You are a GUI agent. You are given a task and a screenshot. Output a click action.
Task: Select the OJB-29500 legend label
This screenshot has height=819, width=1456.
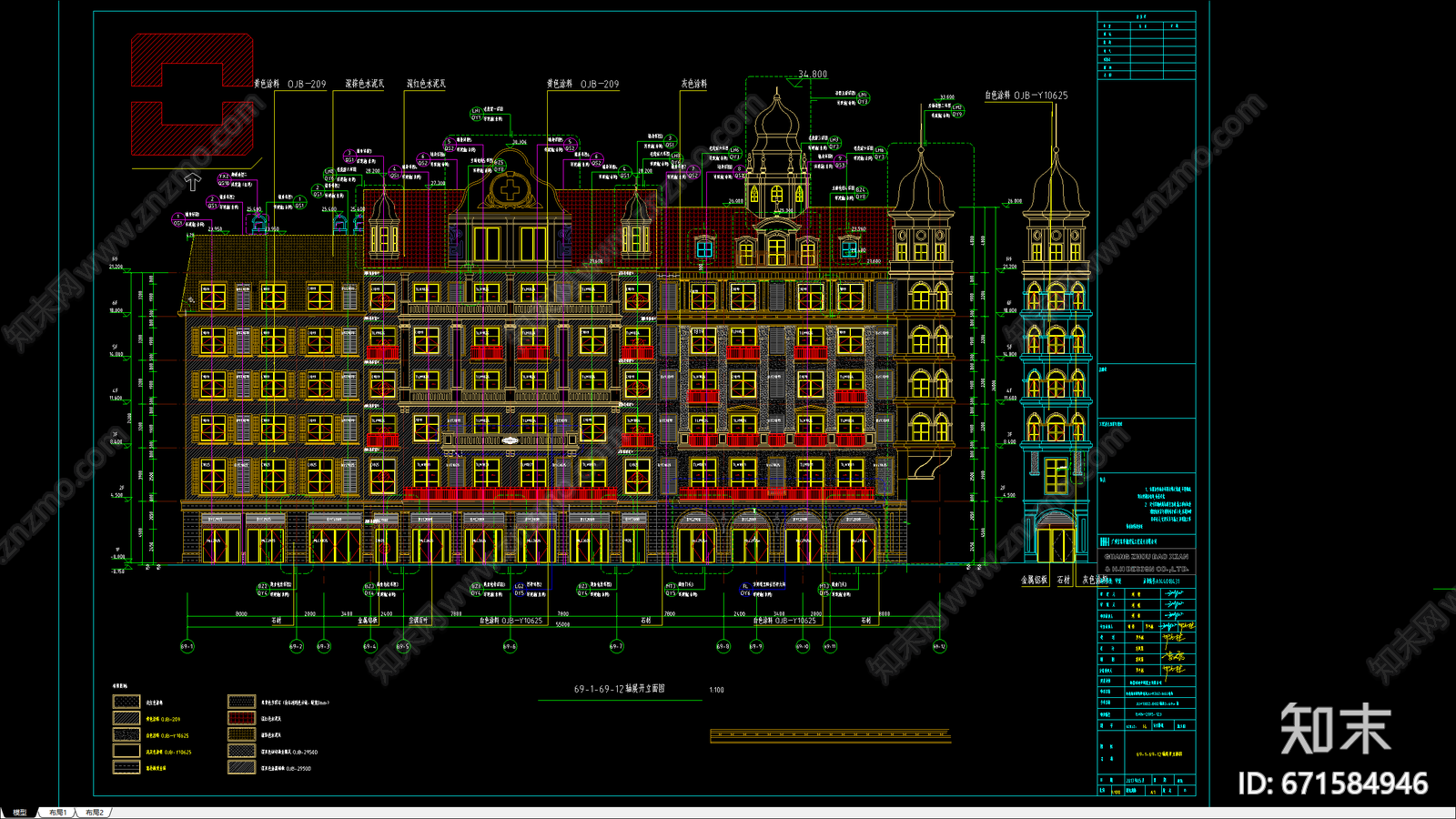pos(286,769)
